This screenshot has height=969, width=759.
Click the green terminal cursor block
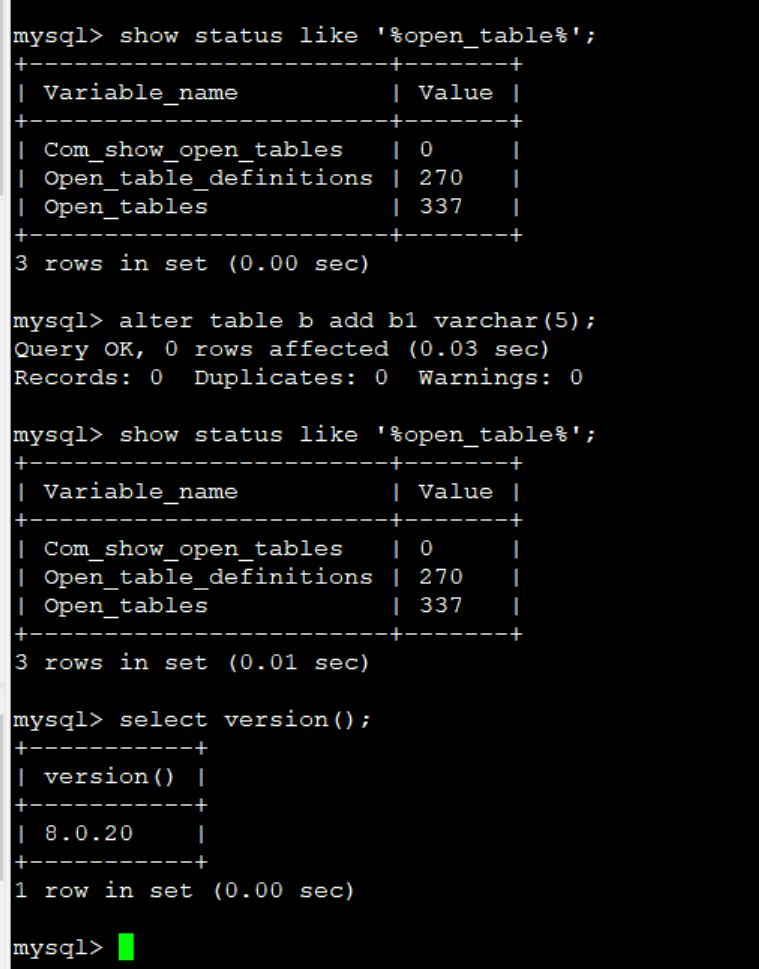[126, 946]
